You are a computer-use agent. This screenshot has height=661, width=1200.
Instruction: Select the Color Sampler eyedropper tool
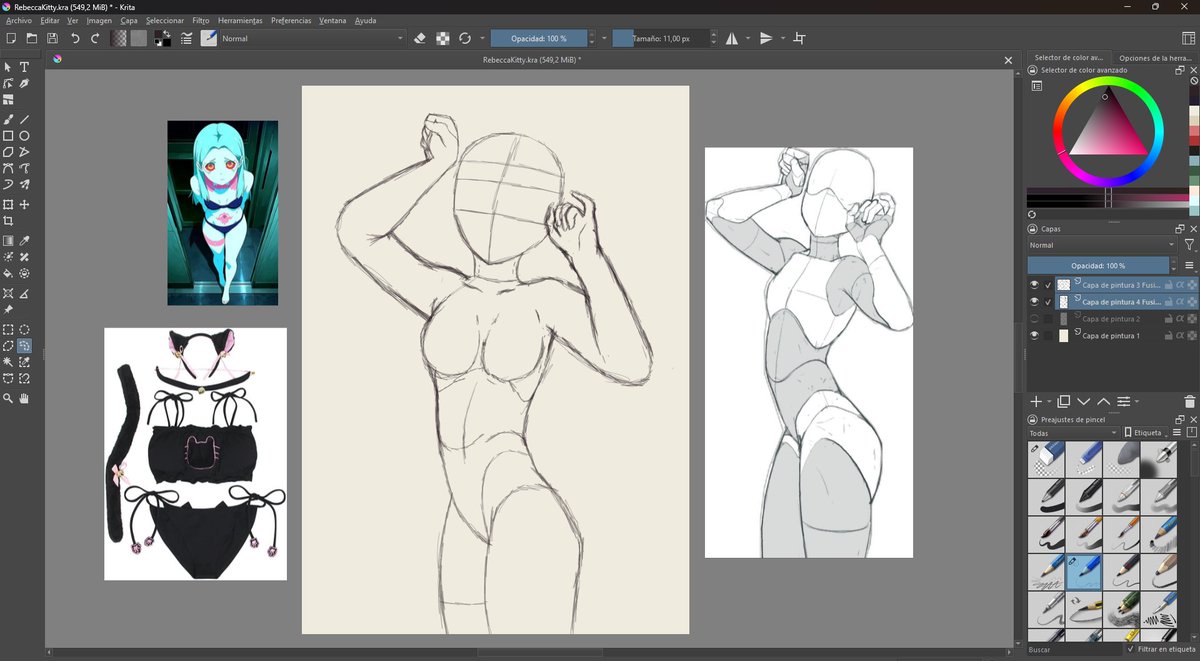tap(24, 241)
